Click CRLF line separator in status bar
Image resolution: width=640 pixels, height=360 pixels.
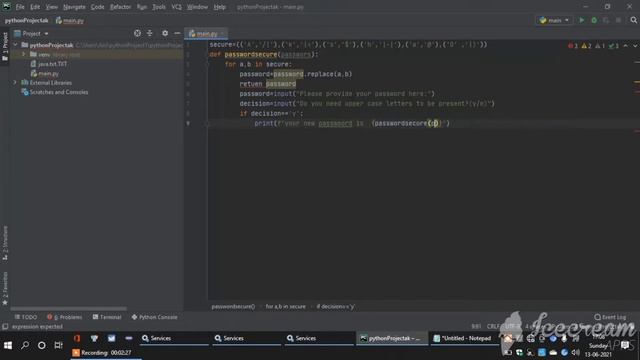tap(494, 327)
